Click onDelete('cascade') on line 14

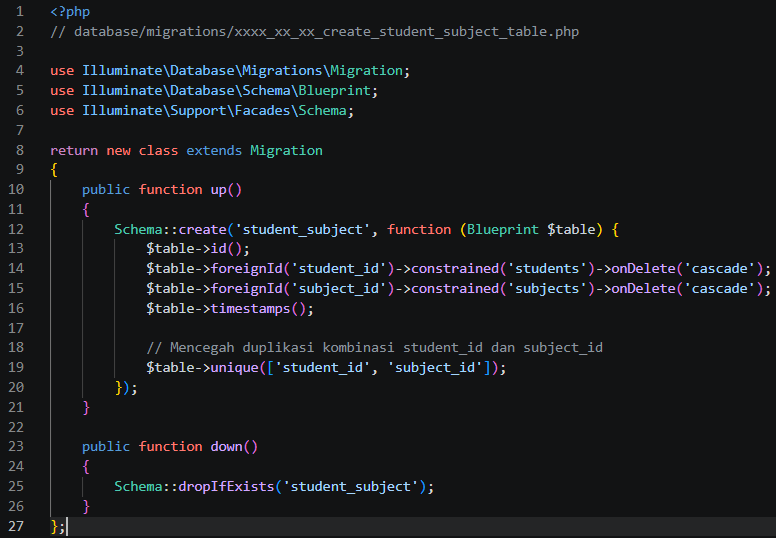(687, 269)
